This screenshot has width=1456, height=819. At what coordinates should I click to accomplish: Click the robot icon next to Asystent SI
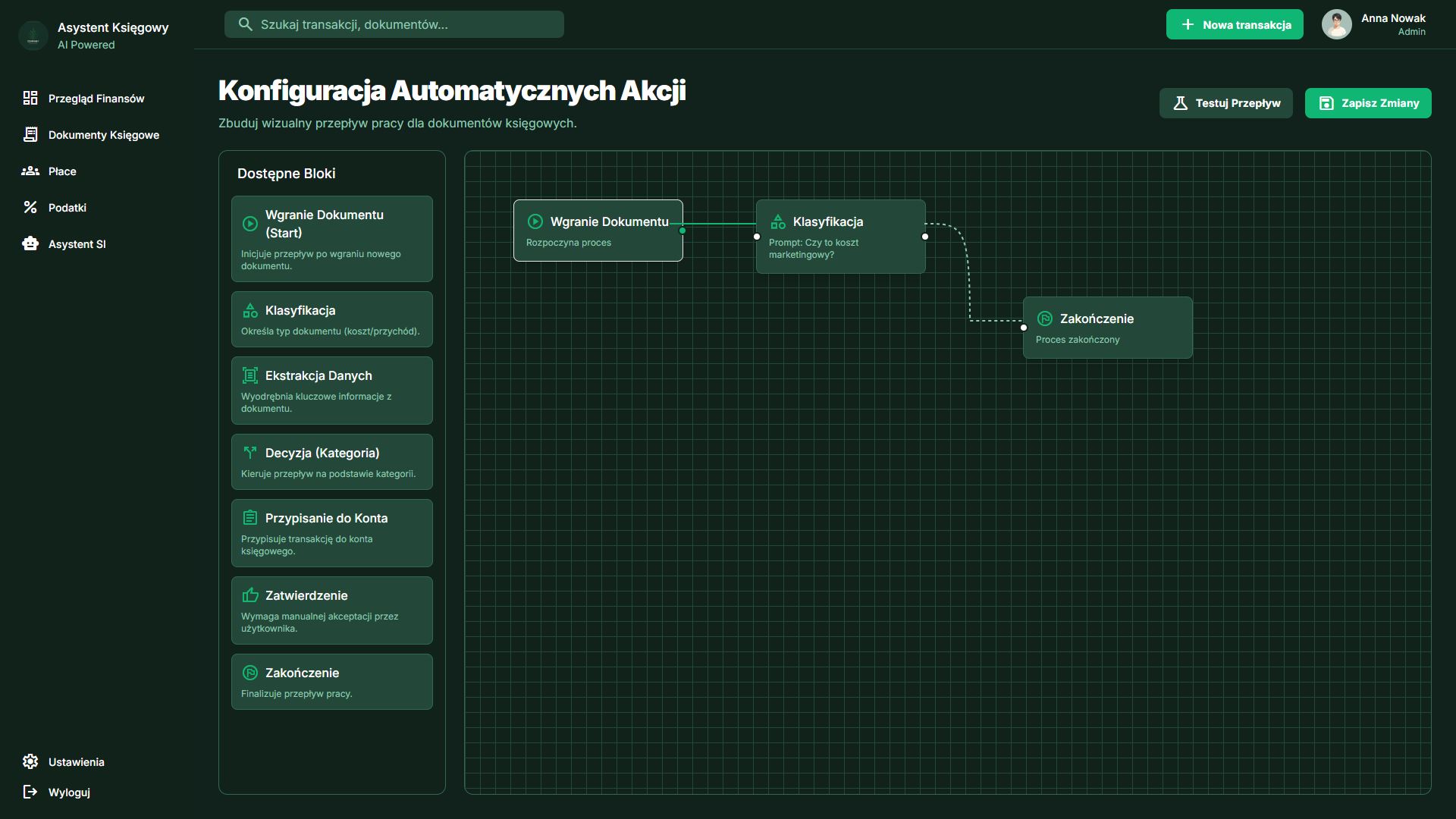tap(30, 244)
